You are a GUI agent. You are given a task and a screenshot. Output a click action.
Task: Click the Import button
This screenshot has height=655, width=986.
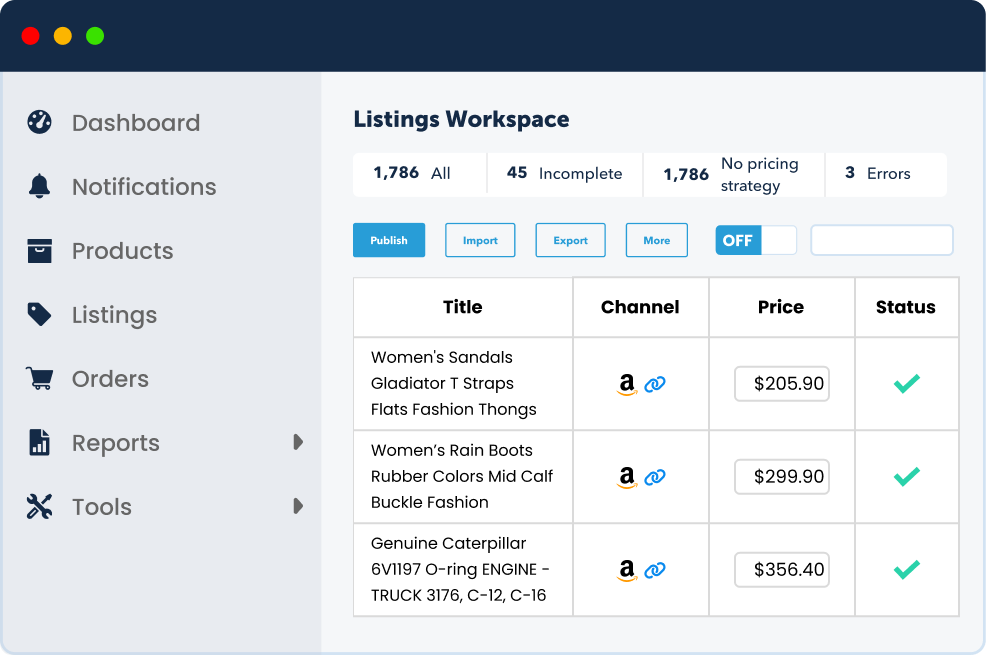[x=480, y=240]
